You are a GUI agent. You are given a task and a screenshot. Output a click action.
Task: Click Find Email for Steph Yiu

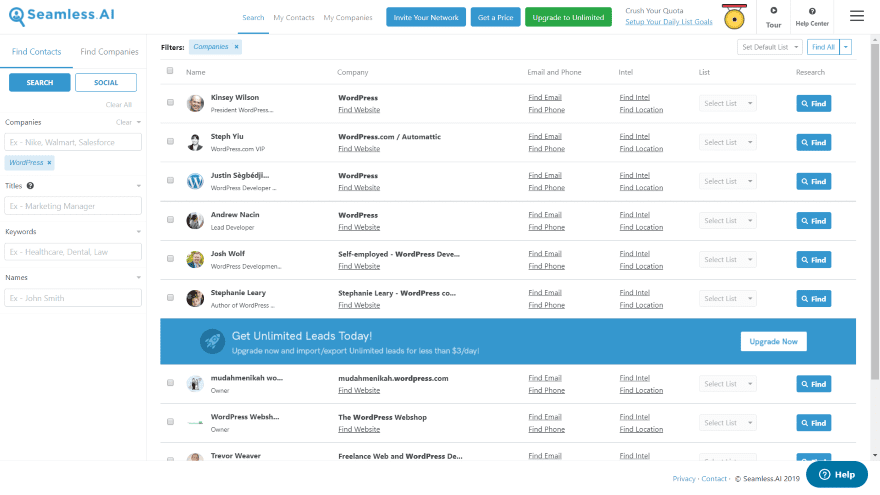545,136
